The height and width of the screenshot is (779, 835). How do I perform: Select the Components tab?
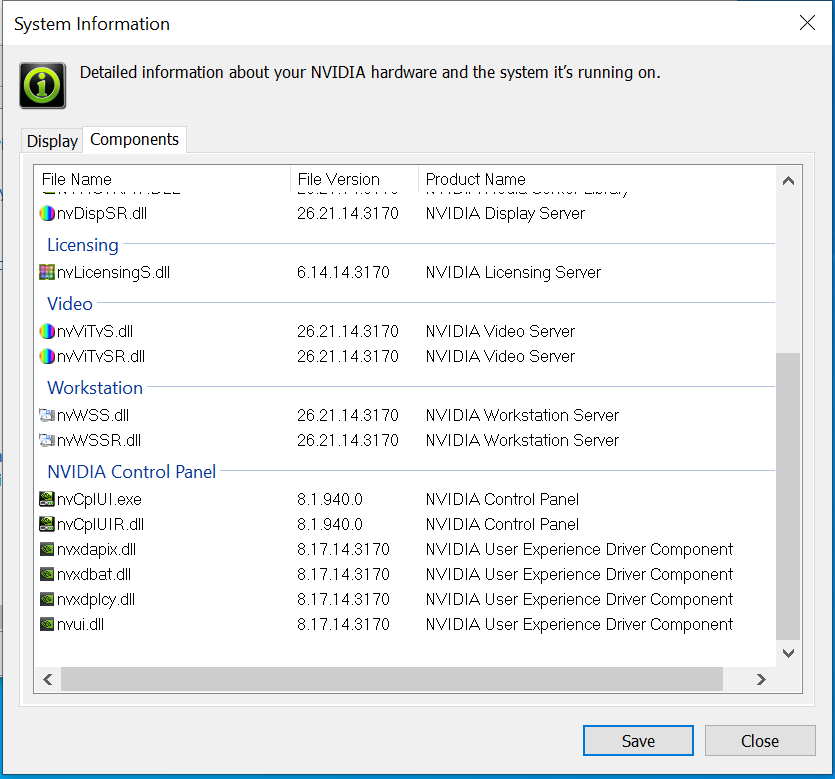134,140
